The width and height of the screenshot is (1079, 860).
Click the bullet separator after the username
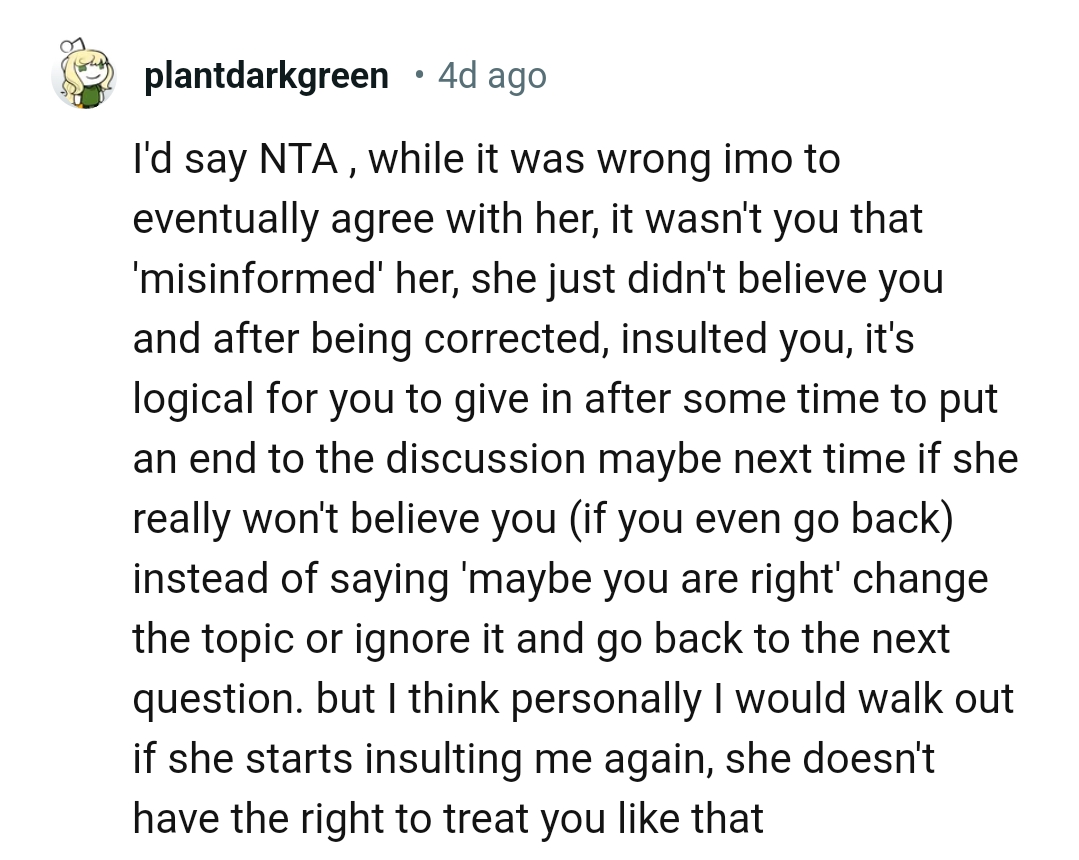[419, 75]
